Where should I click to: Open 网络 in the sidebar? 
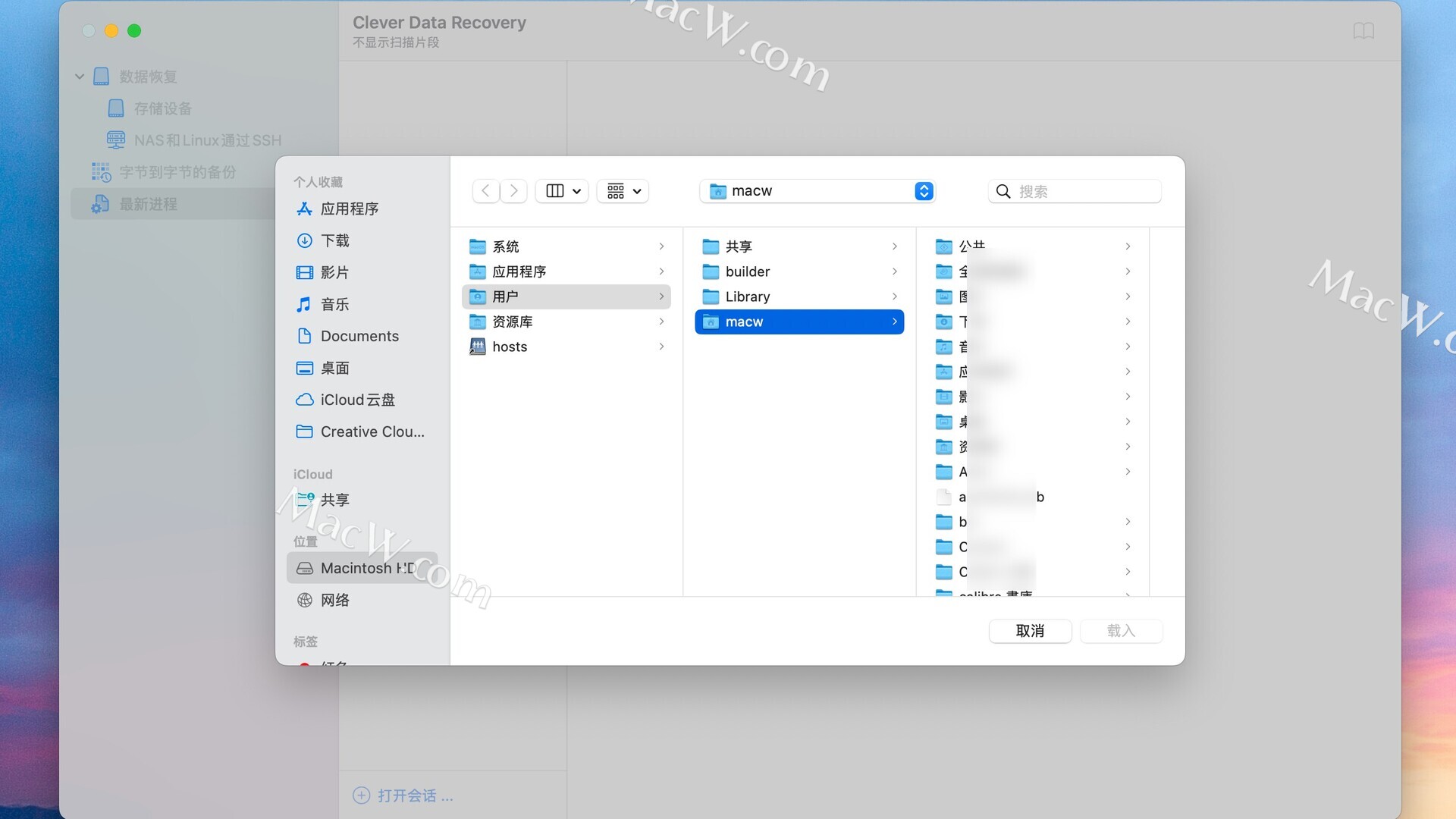[x=334, y=600]
